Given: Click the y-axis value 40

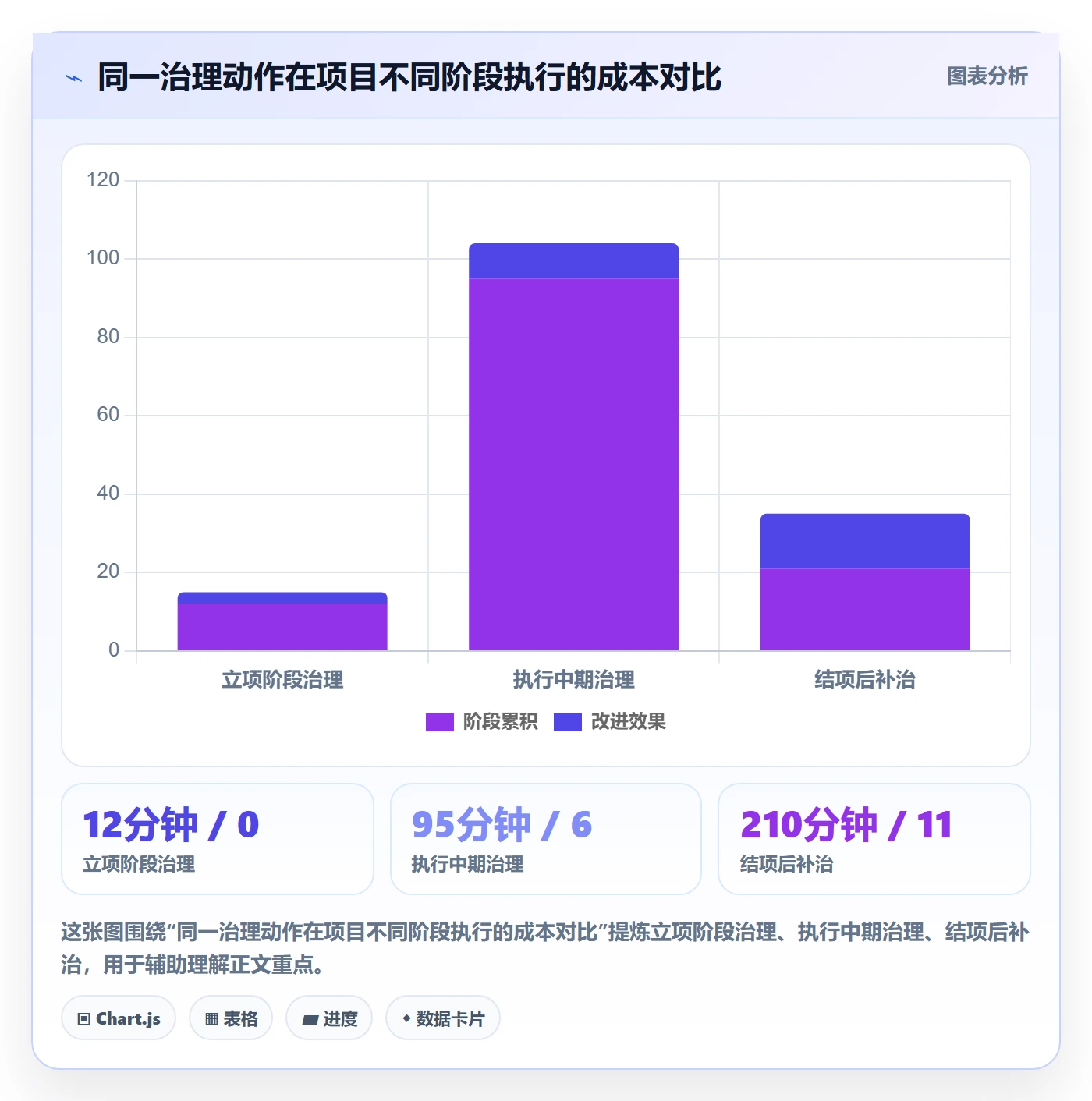Looking at the screenshot, I should pos(108,494).
